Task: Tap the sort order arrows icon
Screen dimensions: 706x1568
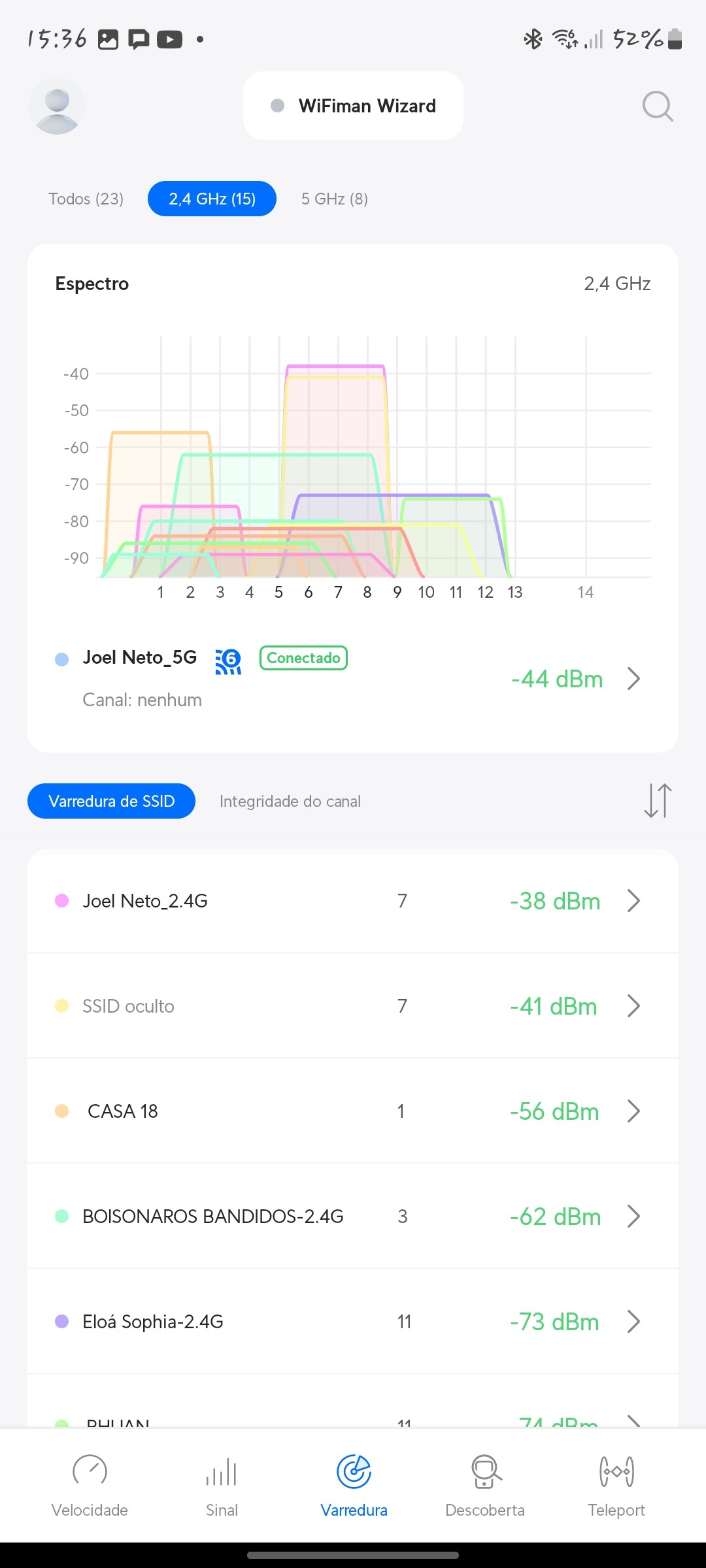Action: [657, 800]
